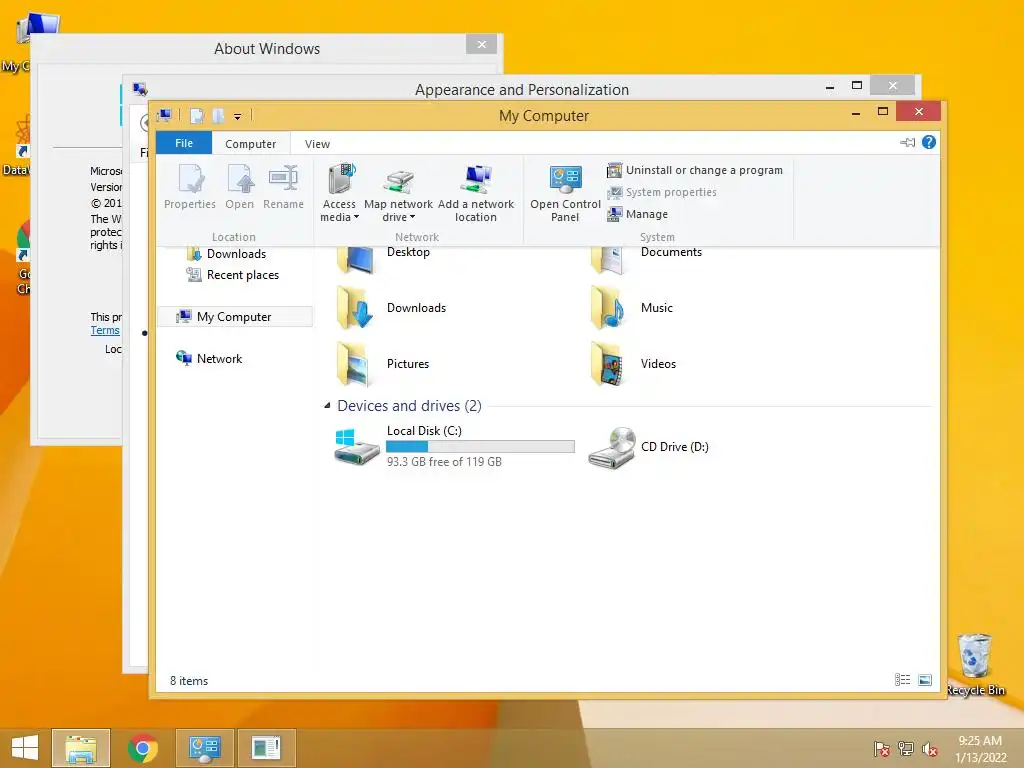Screen dimensions: 1024x768
Task: Click the Rename ribbon icon
Action: point(283,187)
